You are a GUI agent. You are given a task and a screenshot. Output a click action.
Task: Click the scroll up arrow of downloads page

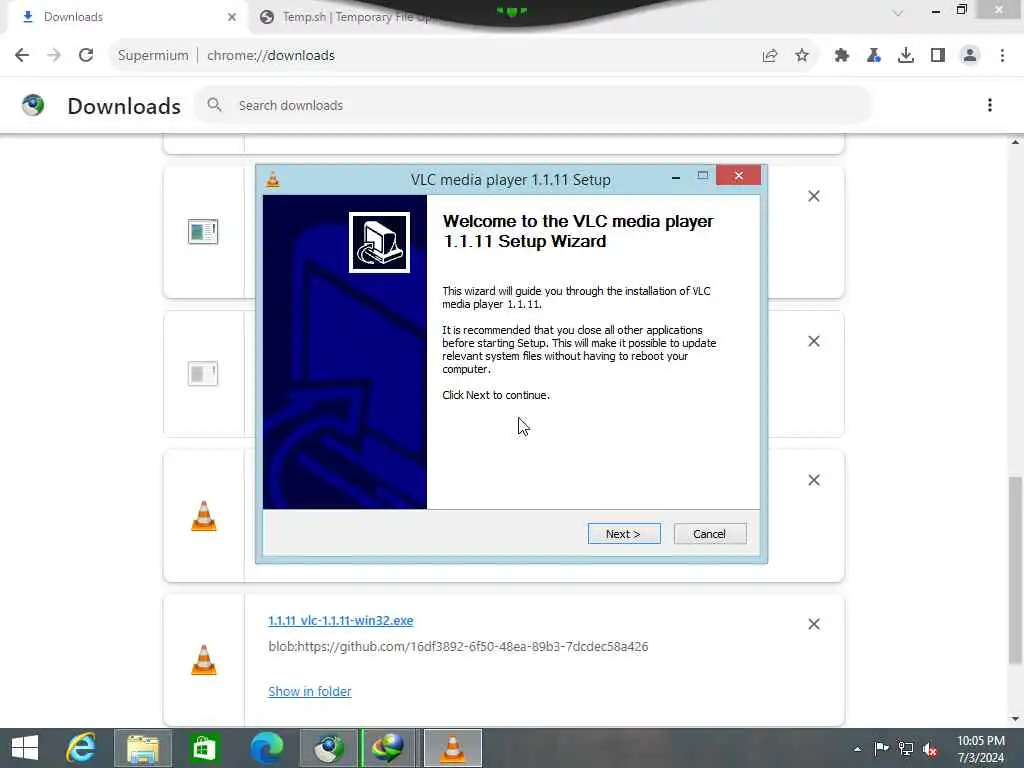(1016, 142)
